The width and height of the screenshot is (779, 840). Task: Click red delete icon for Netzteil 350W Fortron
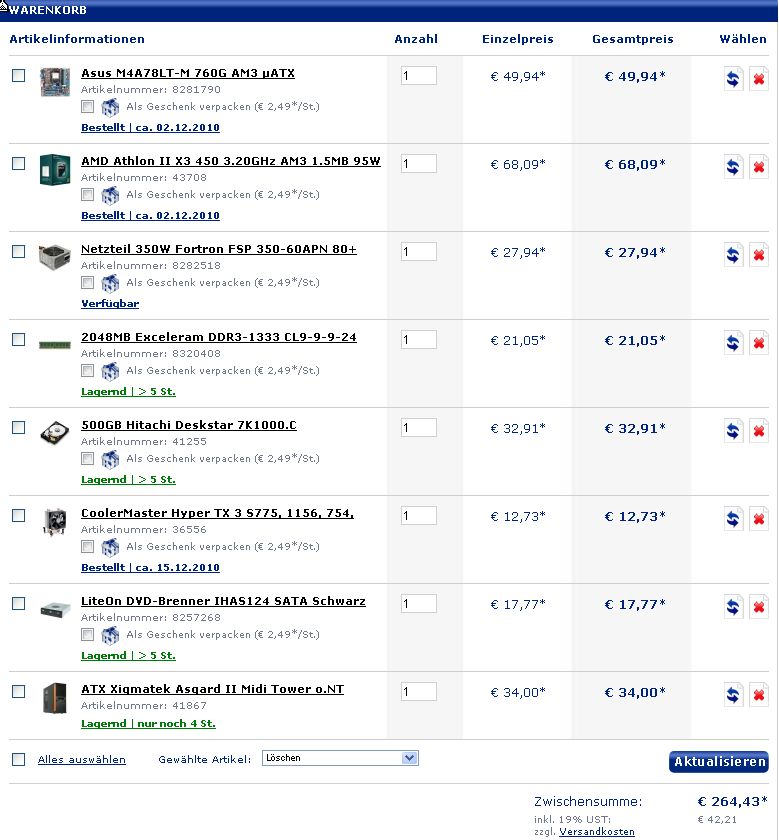(x=759, y=255)
